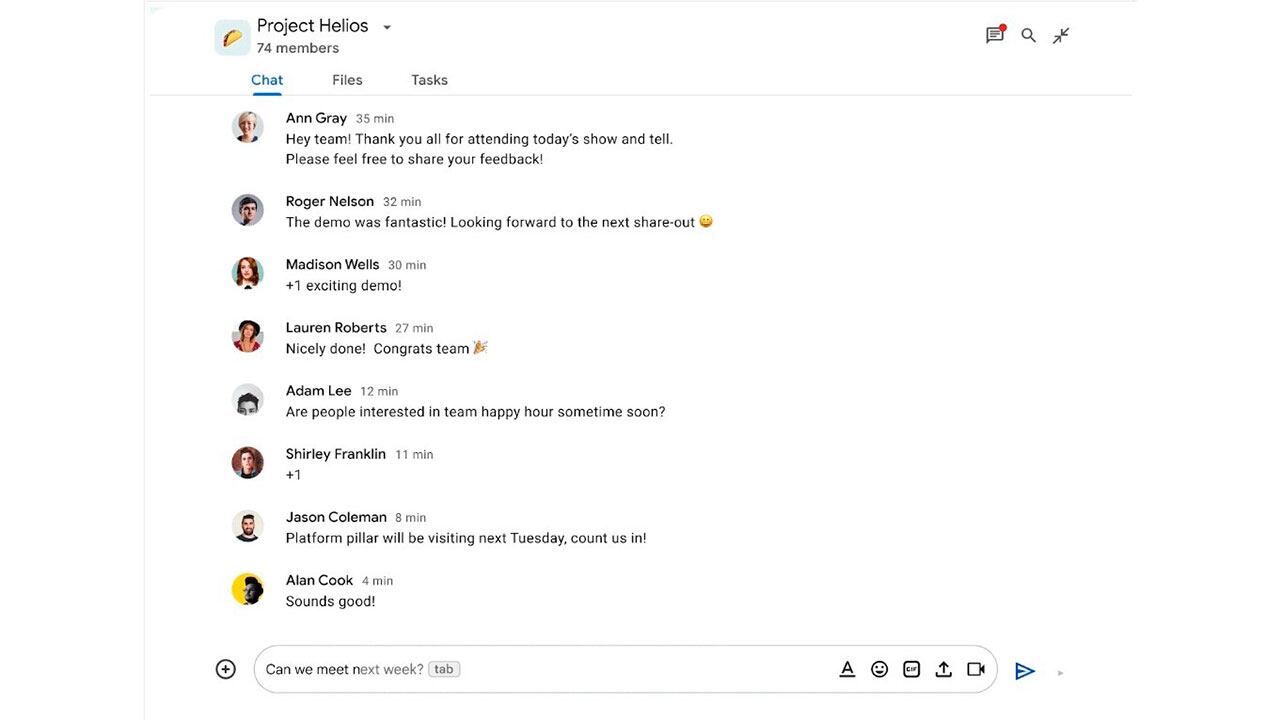The height and width of the screenshot is (720, 1280).
Task: Open text formatting options in message box
Action: 847,668
